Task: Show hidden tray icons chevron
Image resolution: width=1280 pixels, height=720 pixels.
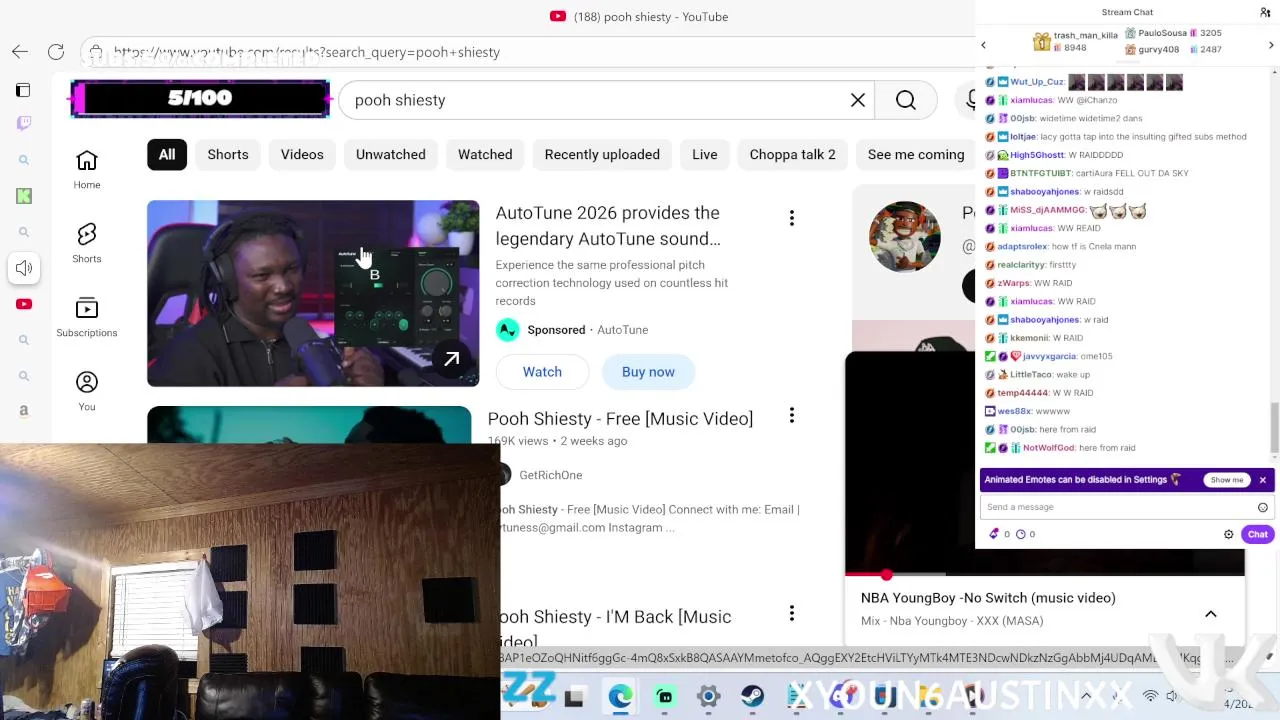Action: (1087, 695)
